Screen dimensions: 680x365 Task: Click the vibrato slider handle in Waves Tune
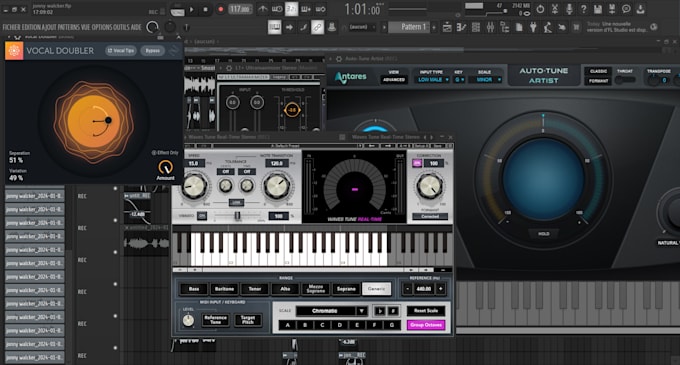coord(237,215)
